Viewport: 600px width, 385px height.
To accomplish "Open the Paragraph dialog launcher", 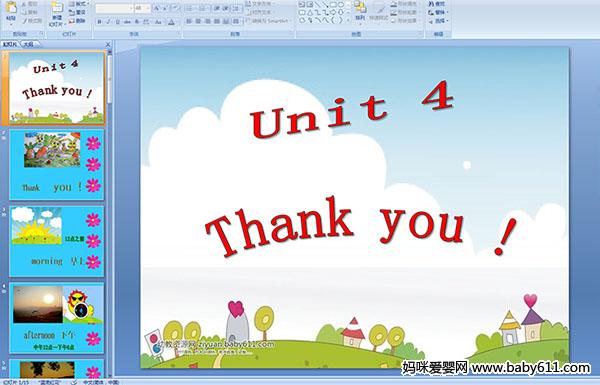I will tap(292, 34).
